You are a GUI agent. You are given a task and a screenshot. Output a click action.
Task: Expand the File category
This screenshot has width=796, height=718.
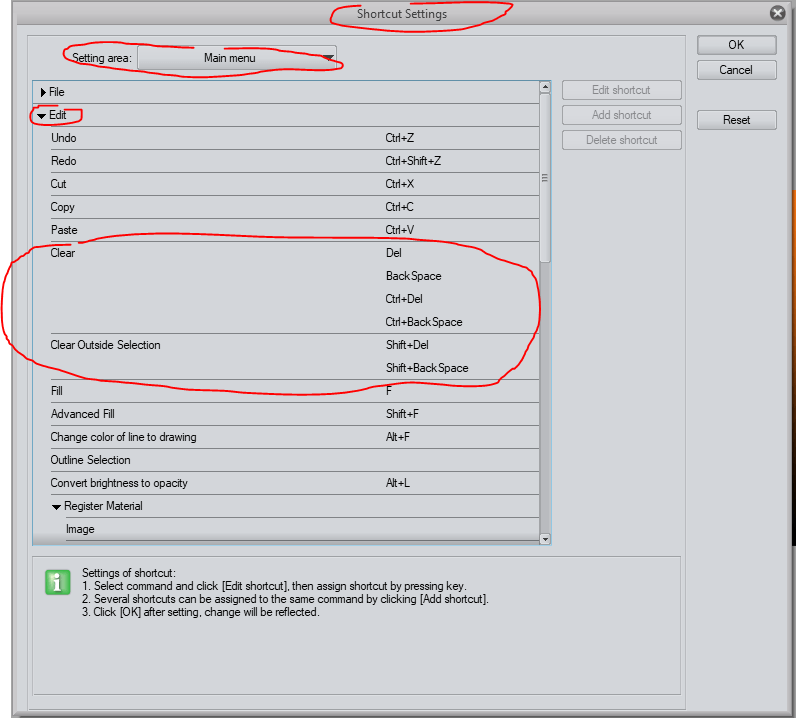43,92
